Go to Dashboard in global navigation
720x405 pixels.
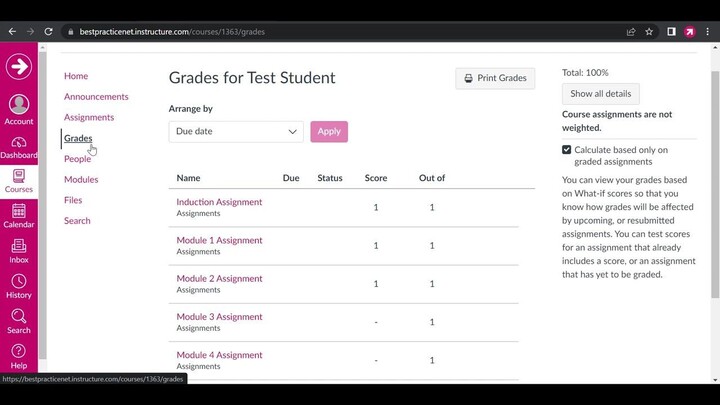coord(19,148)
